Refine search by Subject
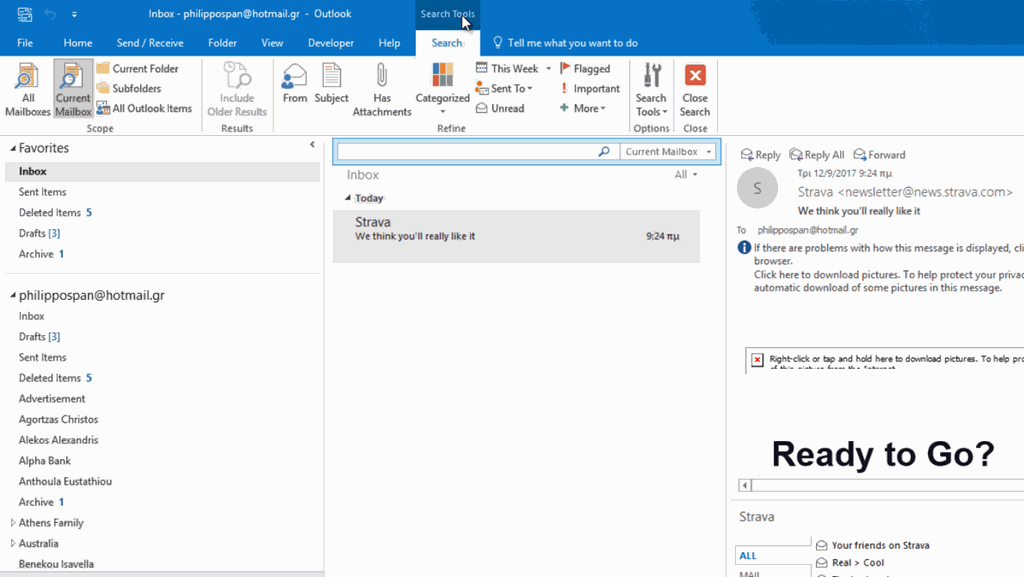Viewport: 1024px width, 577px height. 331,83
